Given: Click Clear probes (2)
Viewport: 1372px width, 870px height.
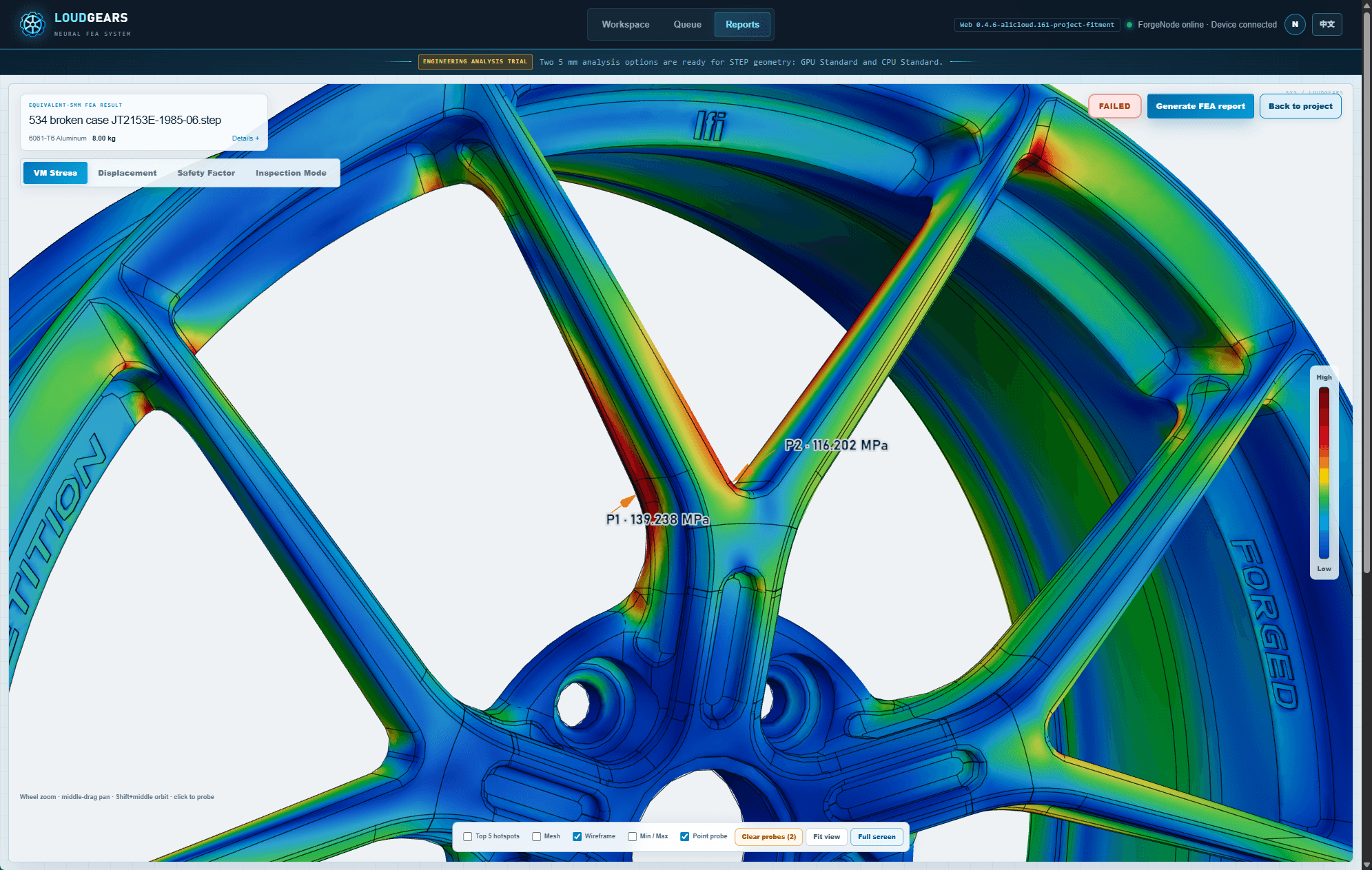Looking at the screenshot, I should (768, 837).
